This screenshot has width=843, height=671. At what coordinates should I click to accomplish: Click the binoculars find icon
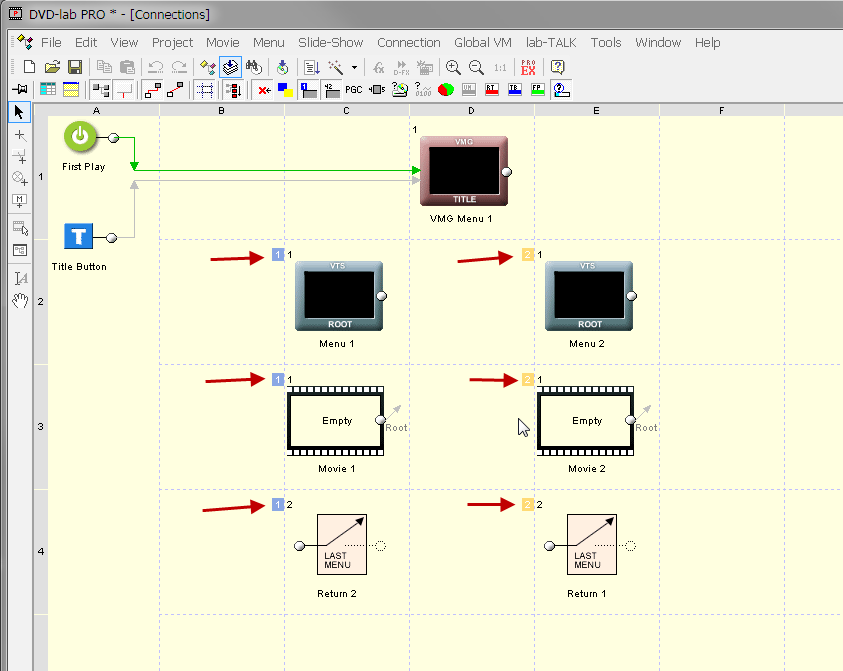click(x=254, y=67)
